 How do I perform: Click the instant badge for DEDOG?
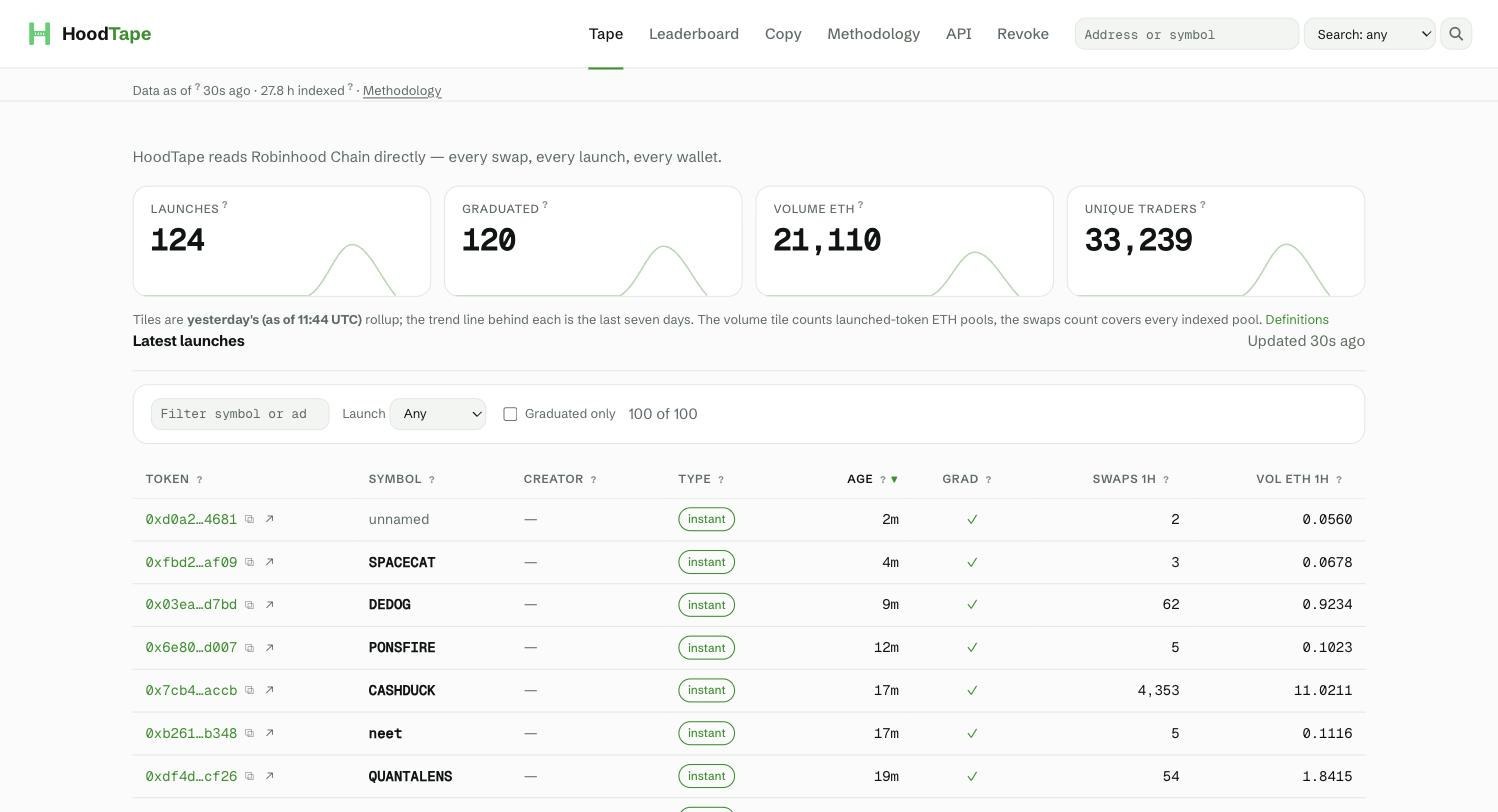coord(706,605)
